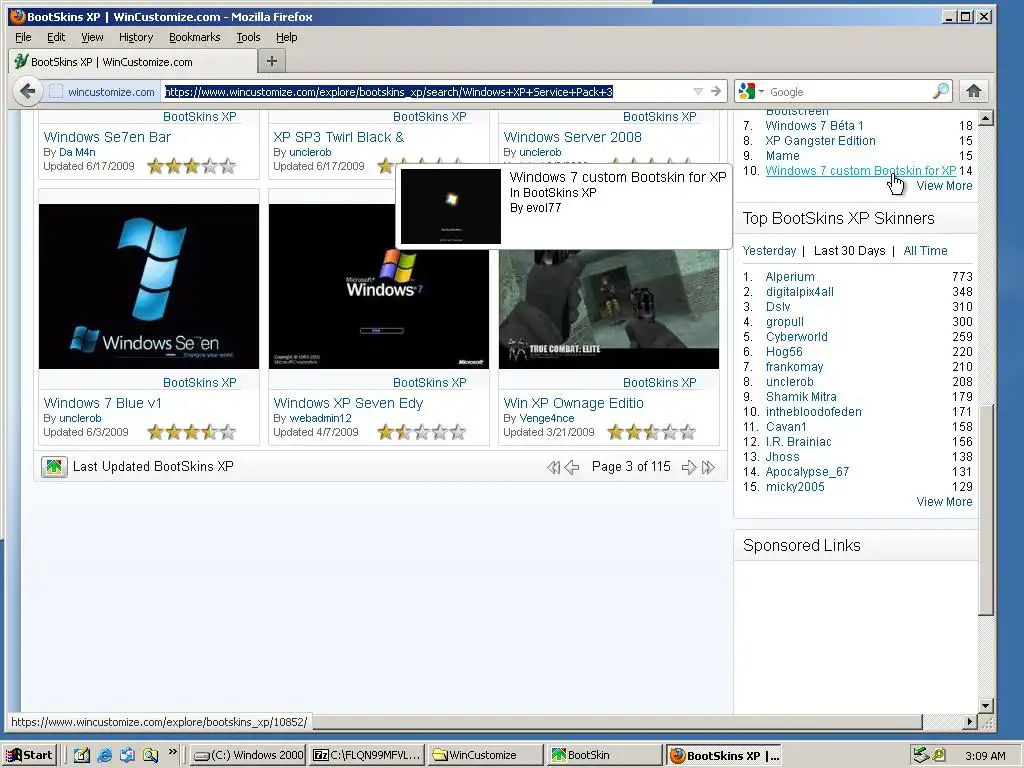Viewport: 1024px width, 768px height.
Task: Open skinner micky2005's profile
Action: (x=795, y=487)
